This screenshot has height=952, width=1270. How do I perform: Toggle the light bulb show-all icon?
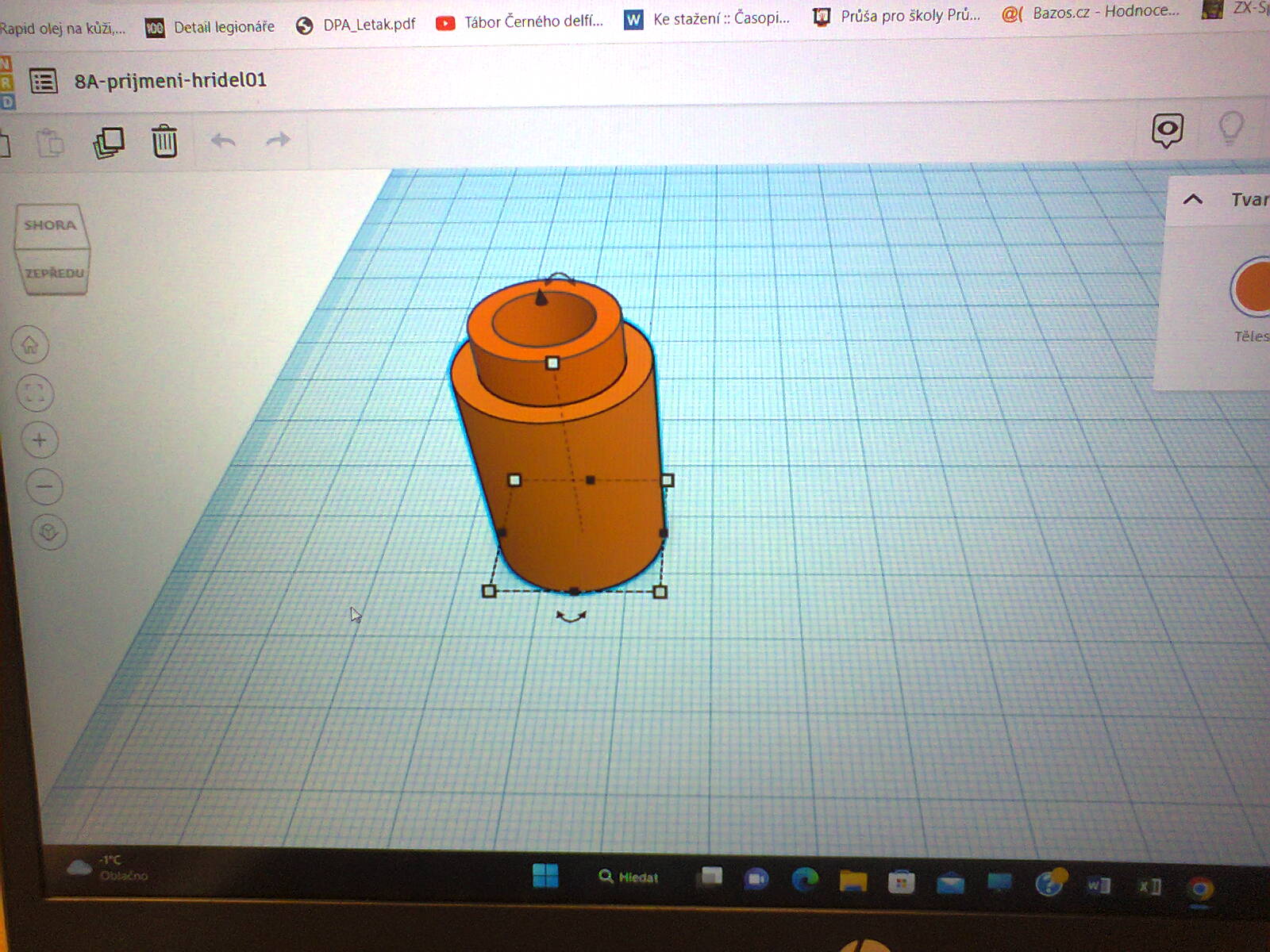(x=1230, y=128)
